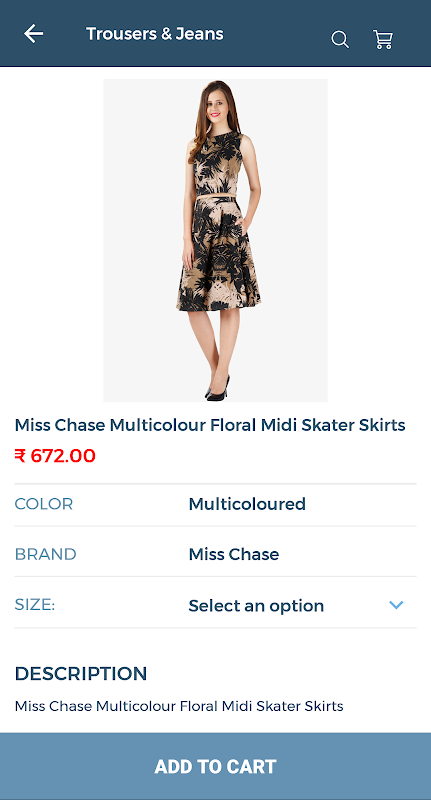431x800 pixels.
Task: Tap the black heels in product photo
Action: [218, 390]
